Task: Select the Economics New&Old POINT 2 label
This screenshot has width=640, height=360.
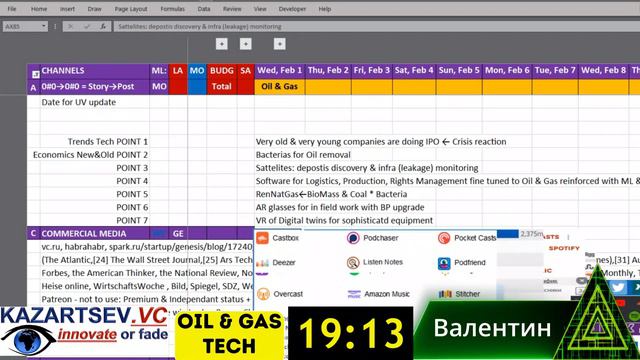Action: 91,155
